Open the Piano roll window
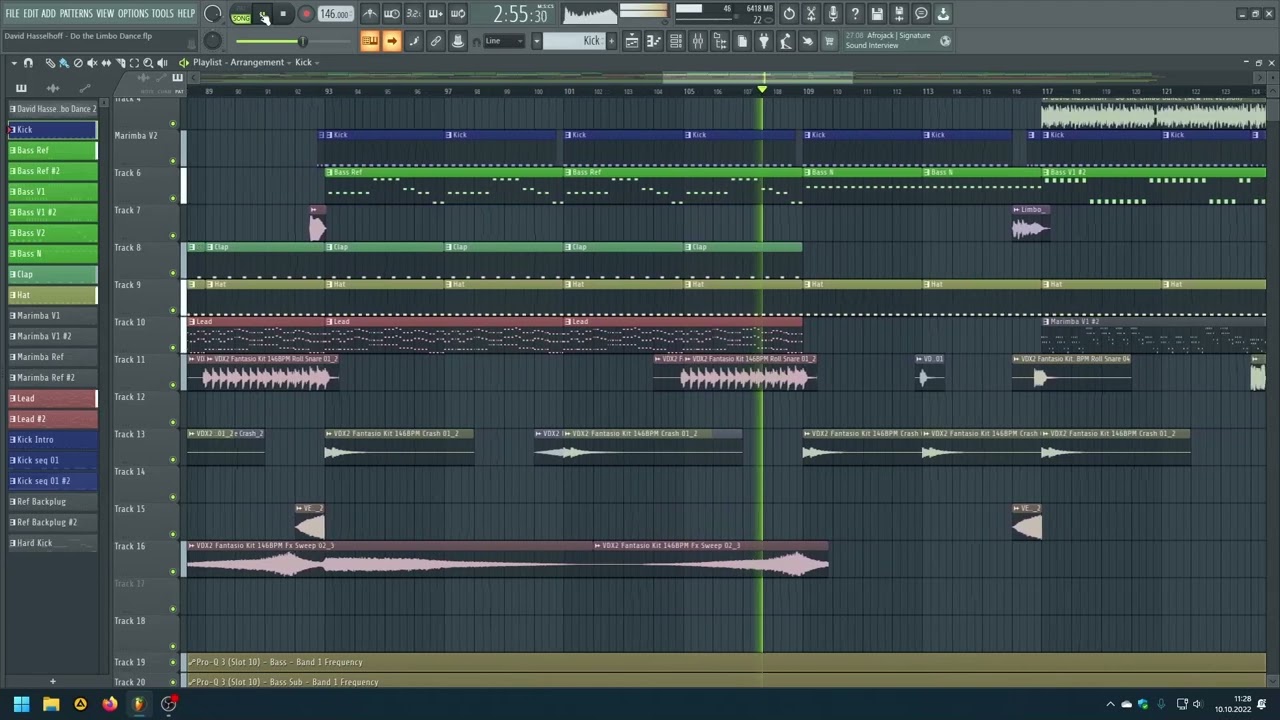 coord(653,41)
